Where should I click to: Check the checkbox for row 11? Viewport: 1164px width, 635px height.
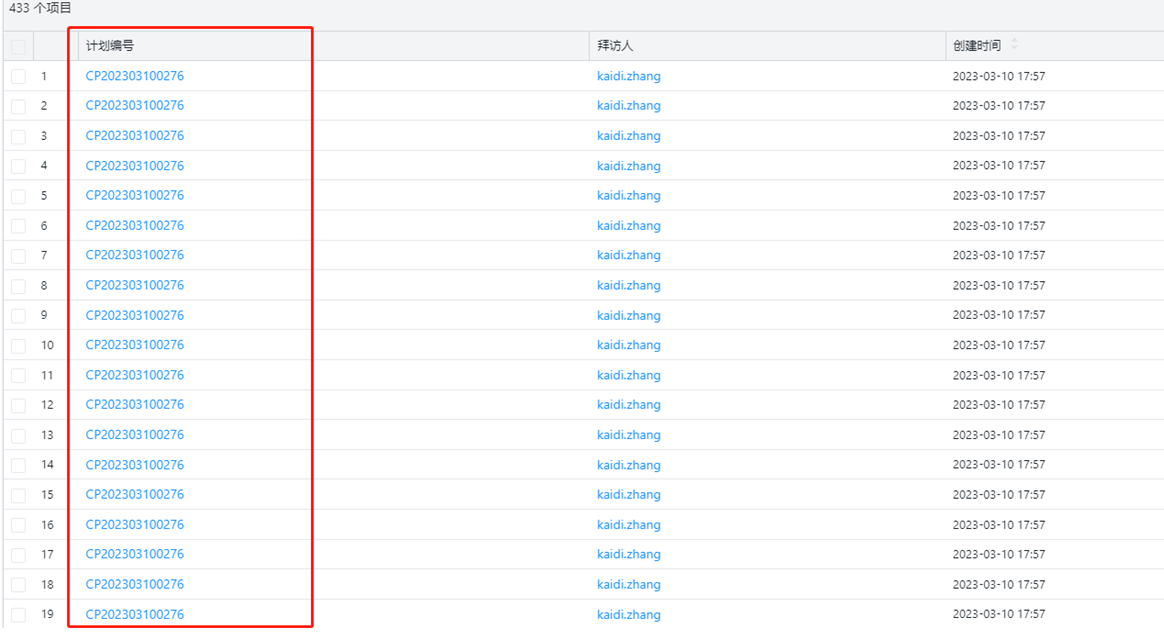tap(19, 376)
